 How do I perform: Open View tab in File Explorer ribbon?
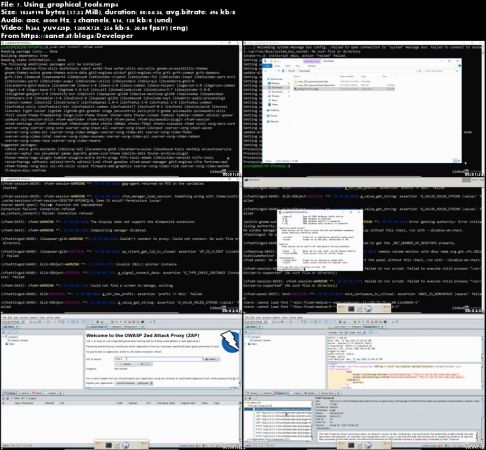click(x=298, y=66)
